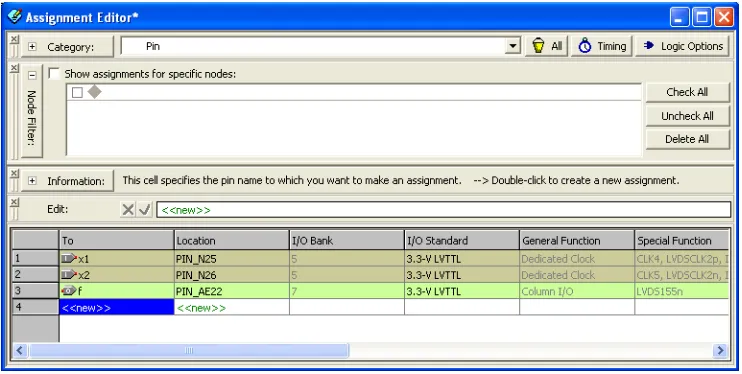Click the I/O Standard column header
The width and height of the screenshot is (742, 374).
click(x=462, y=240)
